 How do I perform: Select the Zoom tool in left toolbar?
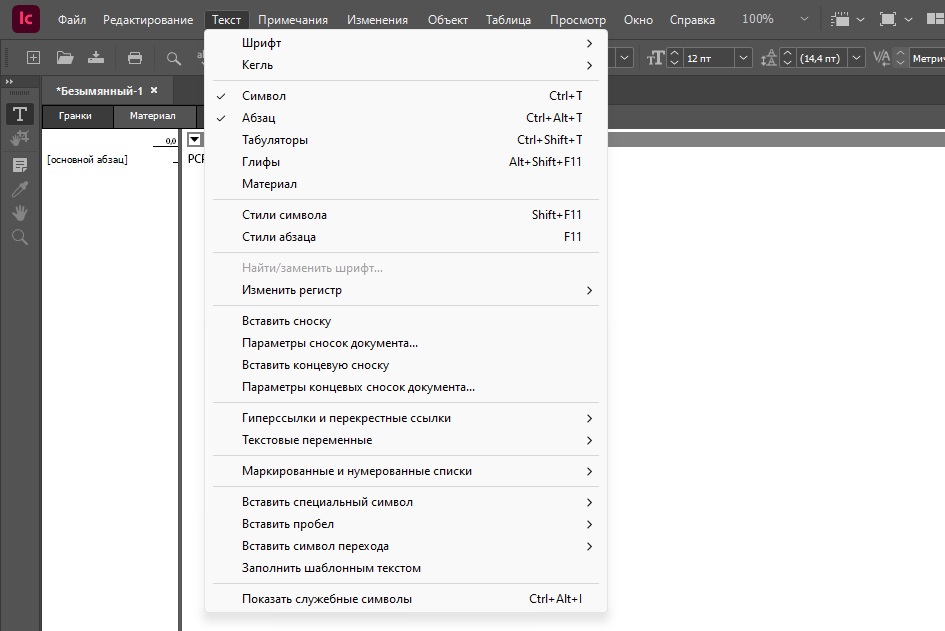pyautogui.click(x=20, y=238)
